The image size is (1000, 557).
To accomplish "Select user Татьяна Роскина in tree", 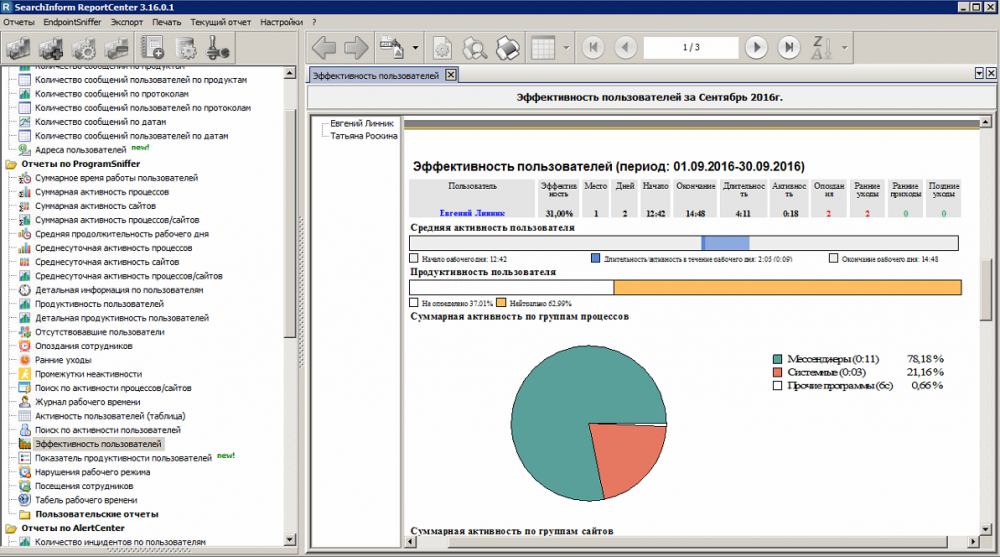I will tap(364, 135).
